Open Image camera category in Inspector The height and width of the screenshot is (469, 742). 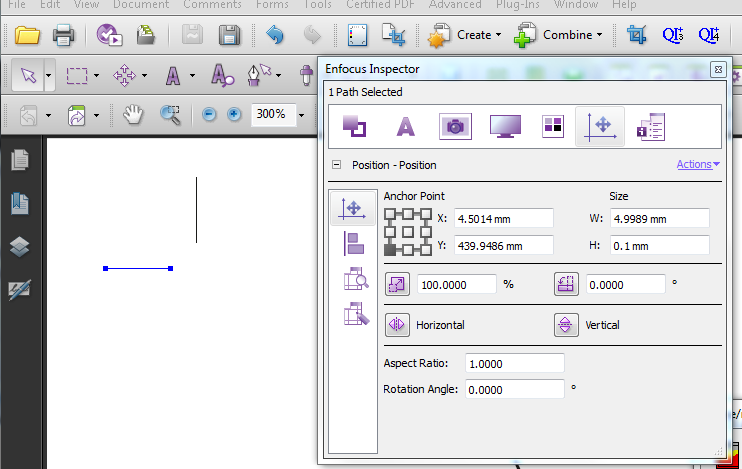point(455,126)
